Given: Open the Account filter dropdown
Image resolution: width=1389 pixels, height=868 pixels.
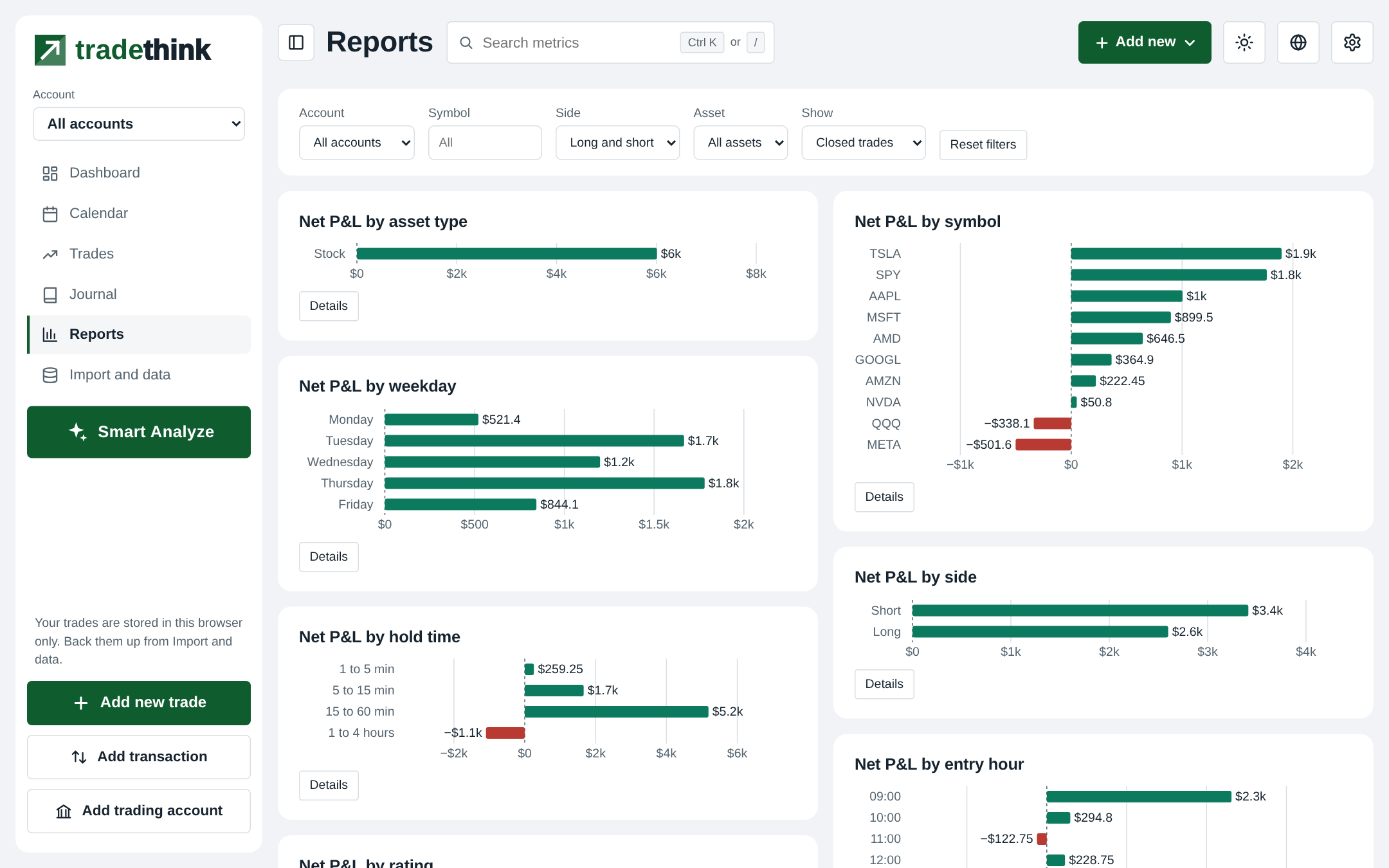Looking at the screenshot, I should click(356, 142).
